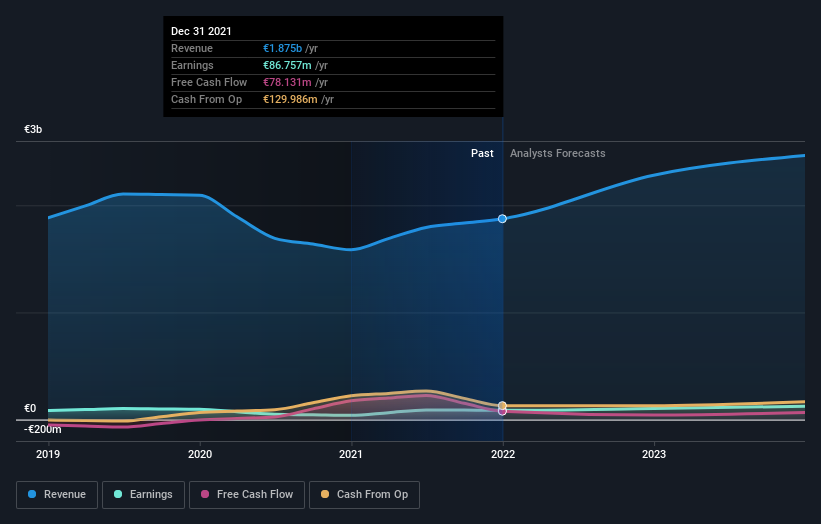The height and width of the screenshot is (524, 821).
Task: Click the Earnings label in tooltip
Action: [192, 65]
